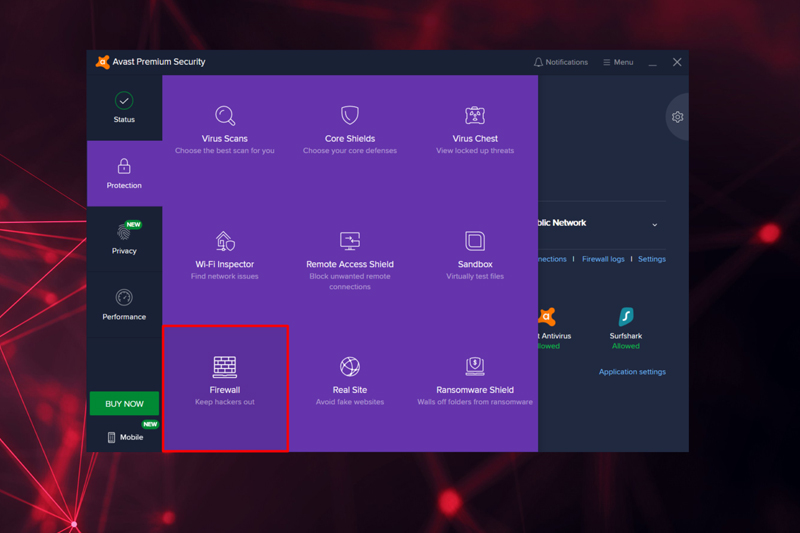Switch to the Performance tab label
The height and width of the screenshot is (533, 800).
(x=124, y=317)
